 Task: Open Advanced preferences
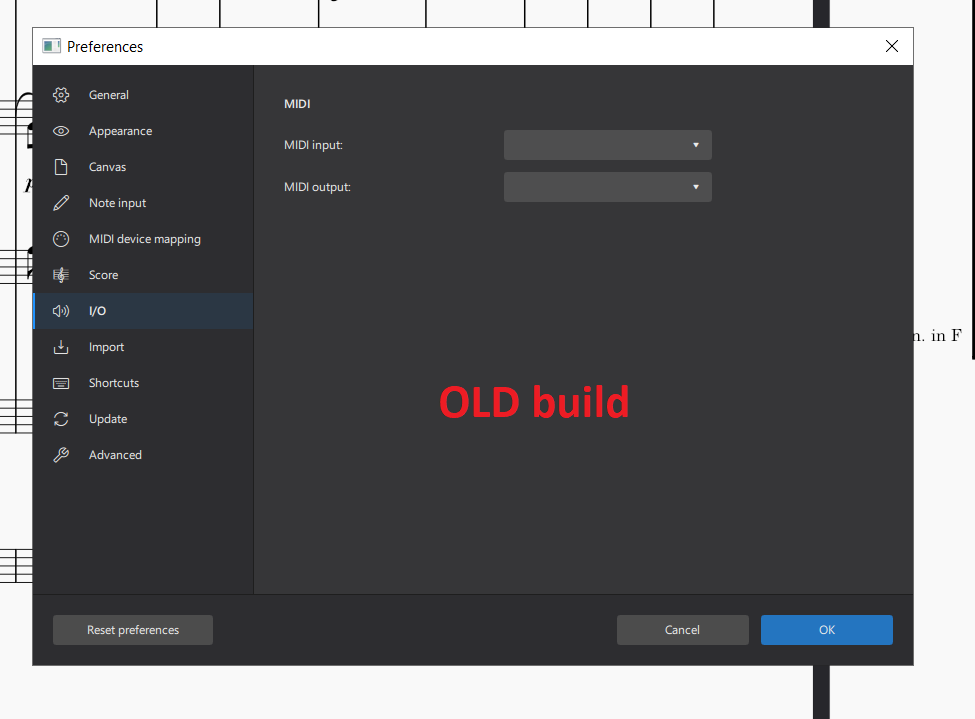(144, 455)
